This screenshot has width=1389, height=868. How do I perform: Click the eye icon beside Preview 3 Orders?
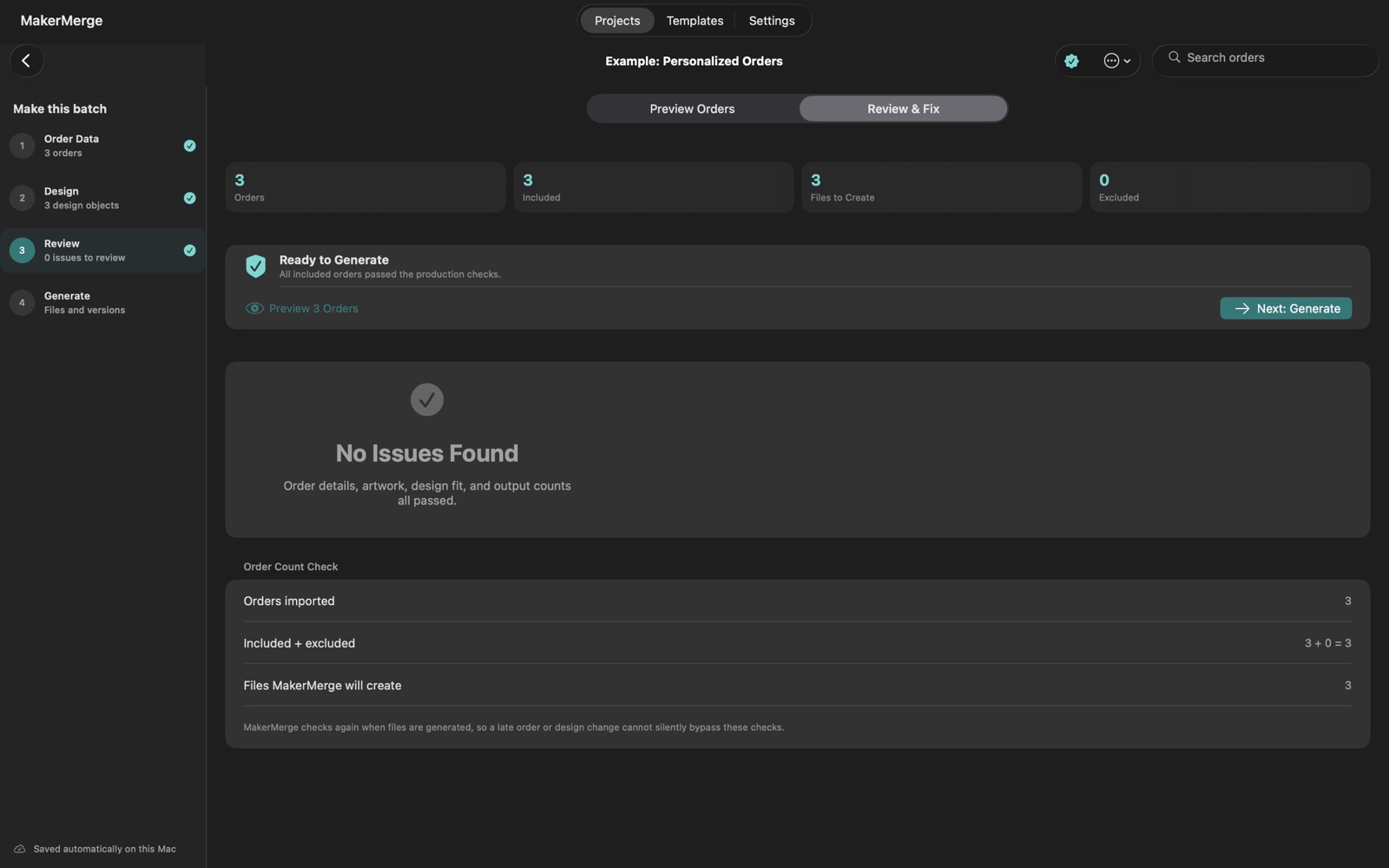[254, 308]
